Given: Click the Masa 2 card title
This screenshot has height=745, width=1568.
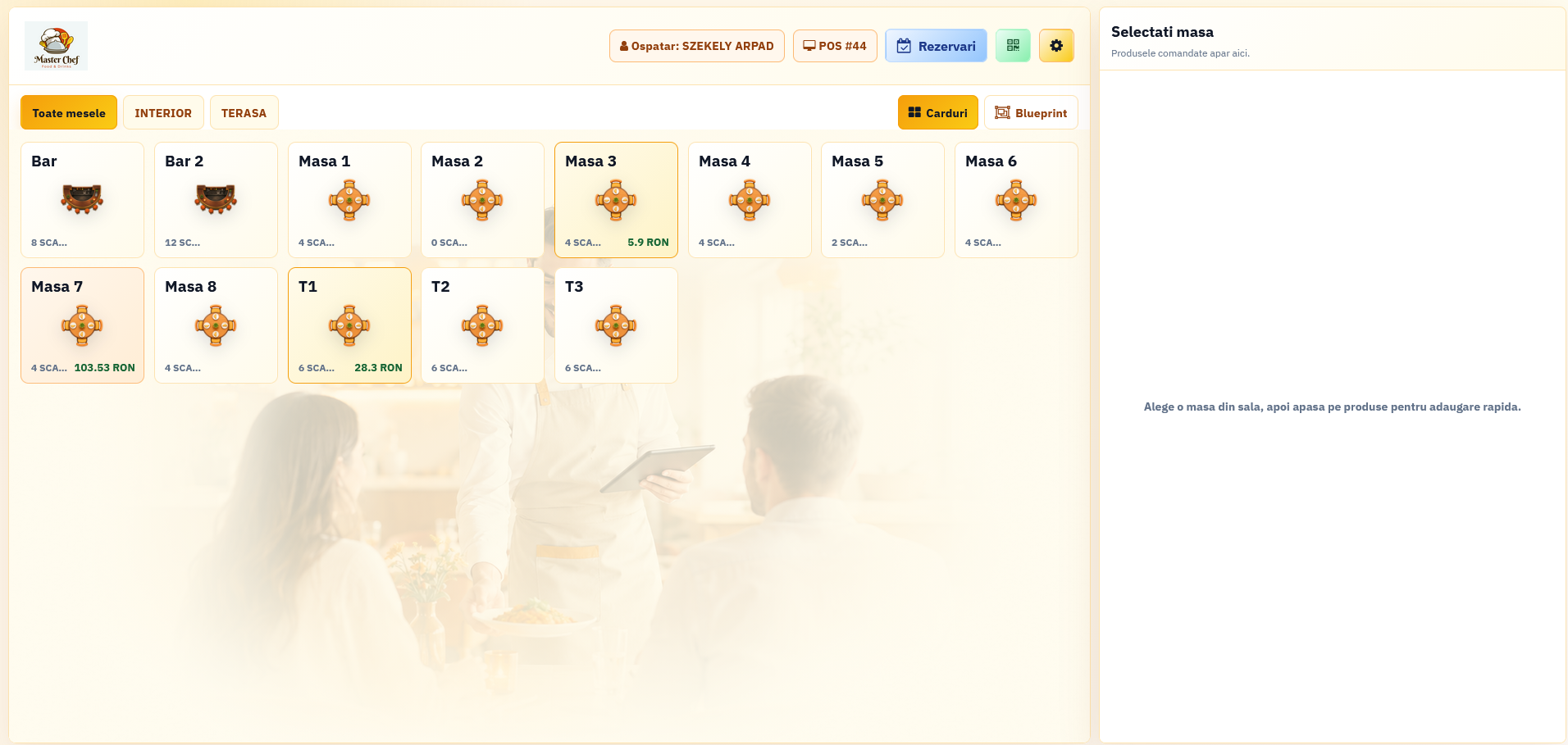Looking at the screenshot, I should click(457, 161).
